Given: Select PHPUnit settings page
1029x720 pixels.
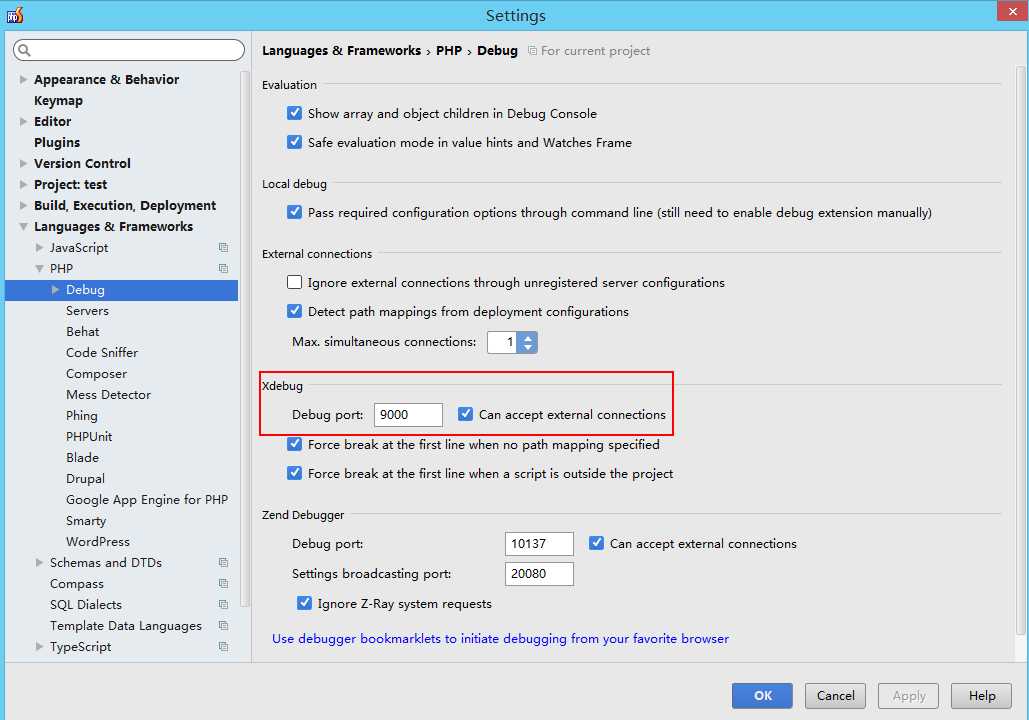Looking at the screenshot, I should pos(89,436).
